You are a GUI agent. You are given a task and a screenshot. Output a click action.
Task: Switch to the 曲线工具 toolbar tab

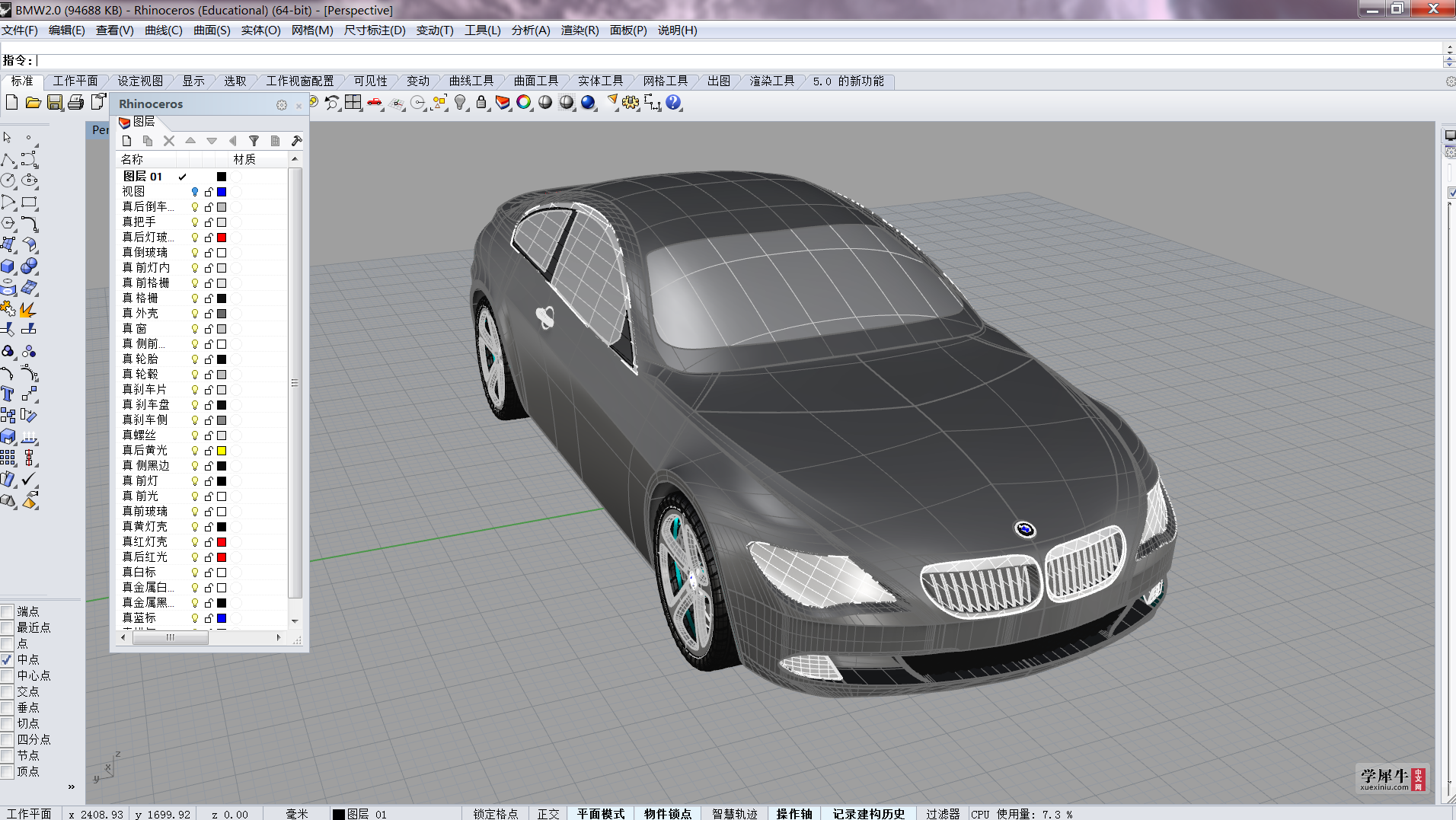tap(471, 81)
